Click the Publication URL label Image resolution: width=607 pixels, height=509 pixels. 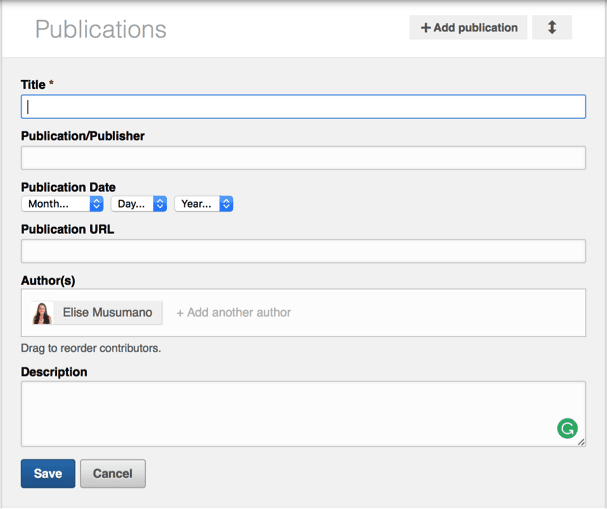67,229
